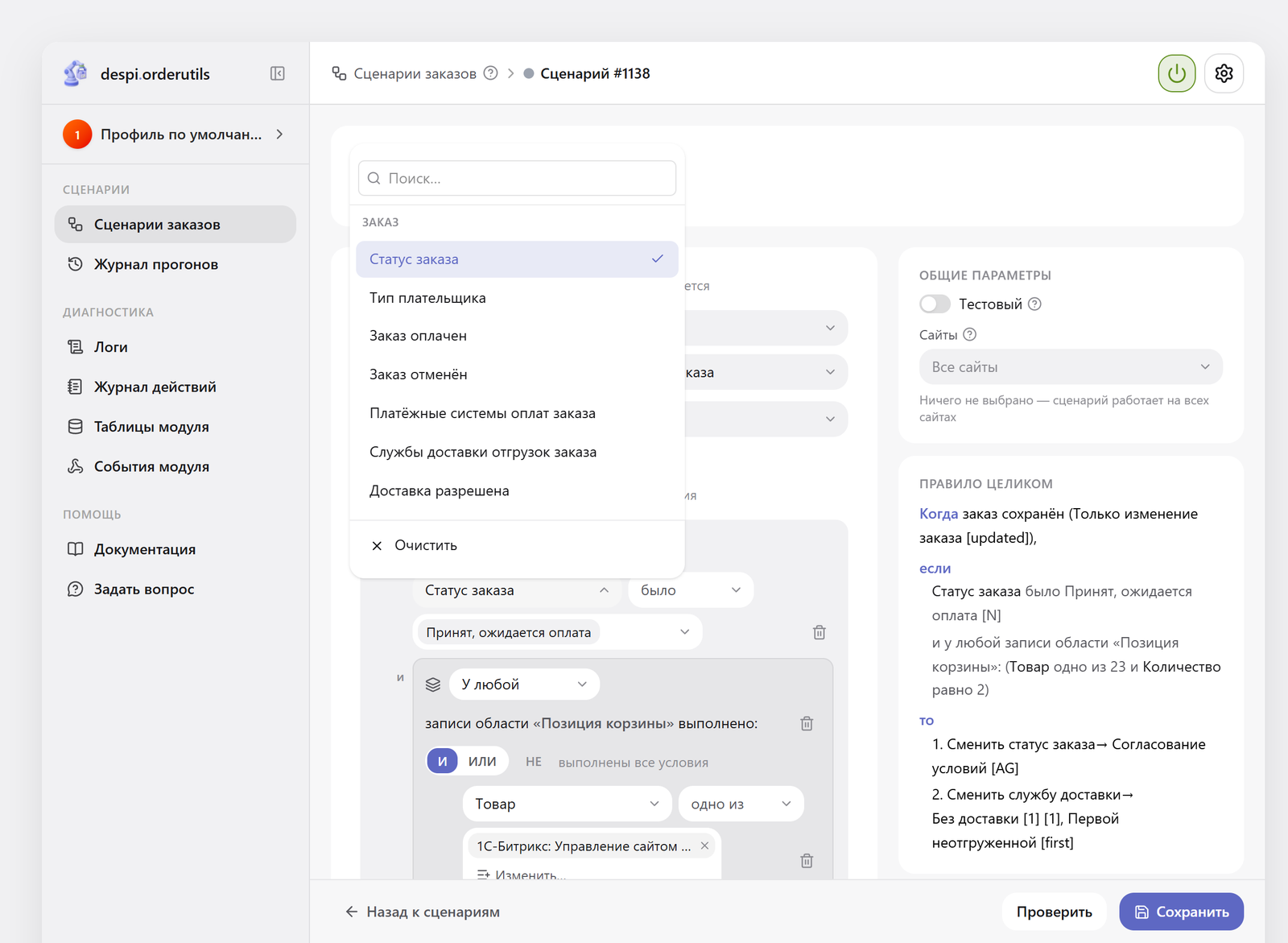
Task: Click Очистить to clear selection
Action: coord(517,545)
